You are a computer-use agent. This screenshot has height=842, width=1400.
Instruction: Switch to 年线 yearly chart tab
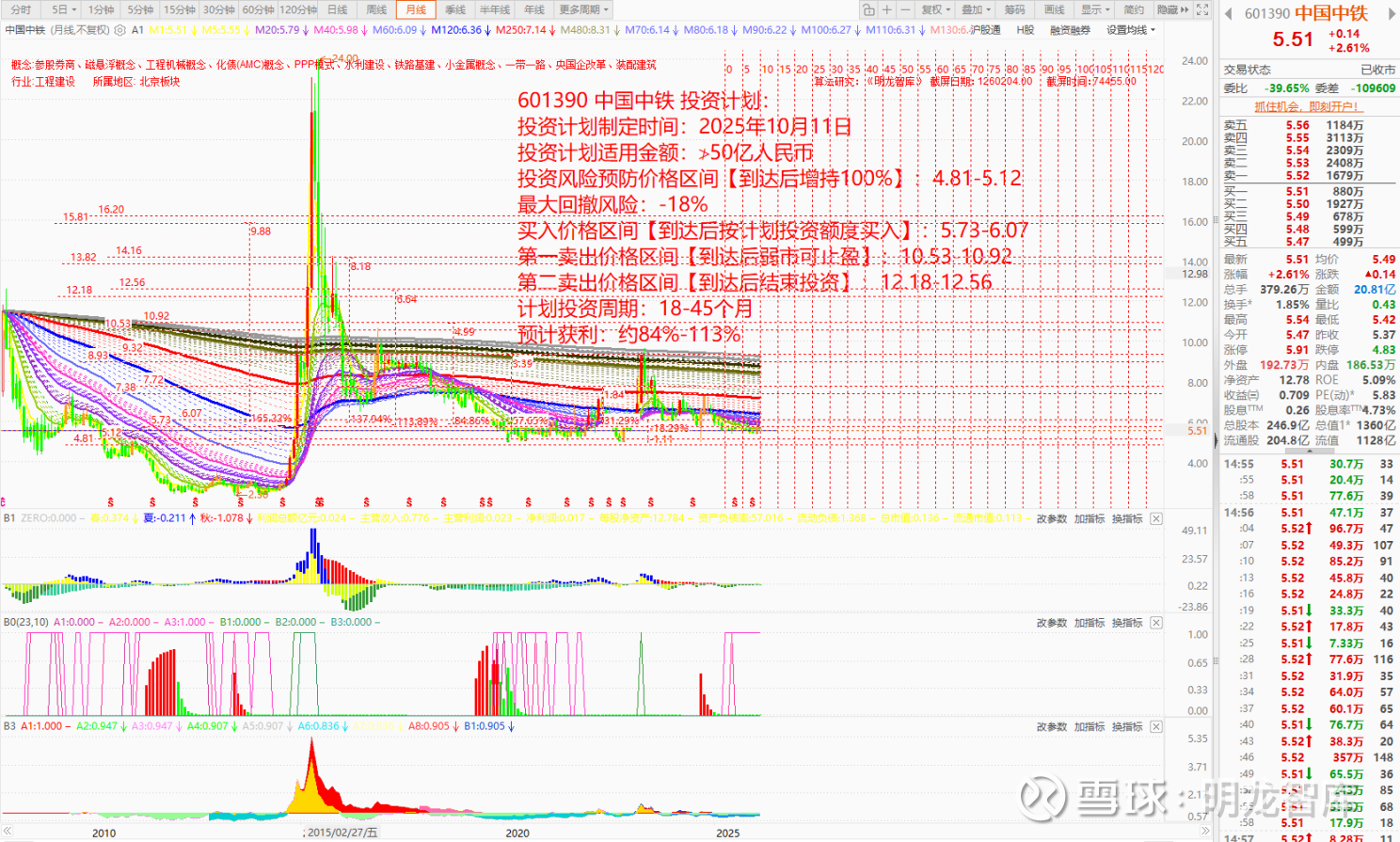tap(534, 9)
